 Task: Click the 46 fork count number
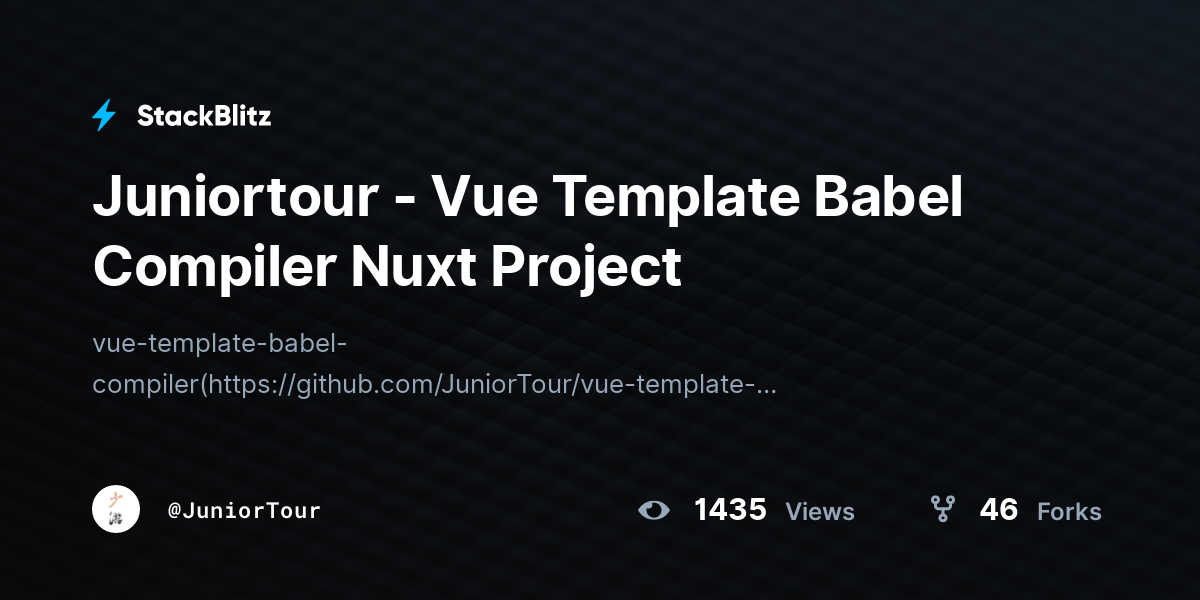pos(999,510)
